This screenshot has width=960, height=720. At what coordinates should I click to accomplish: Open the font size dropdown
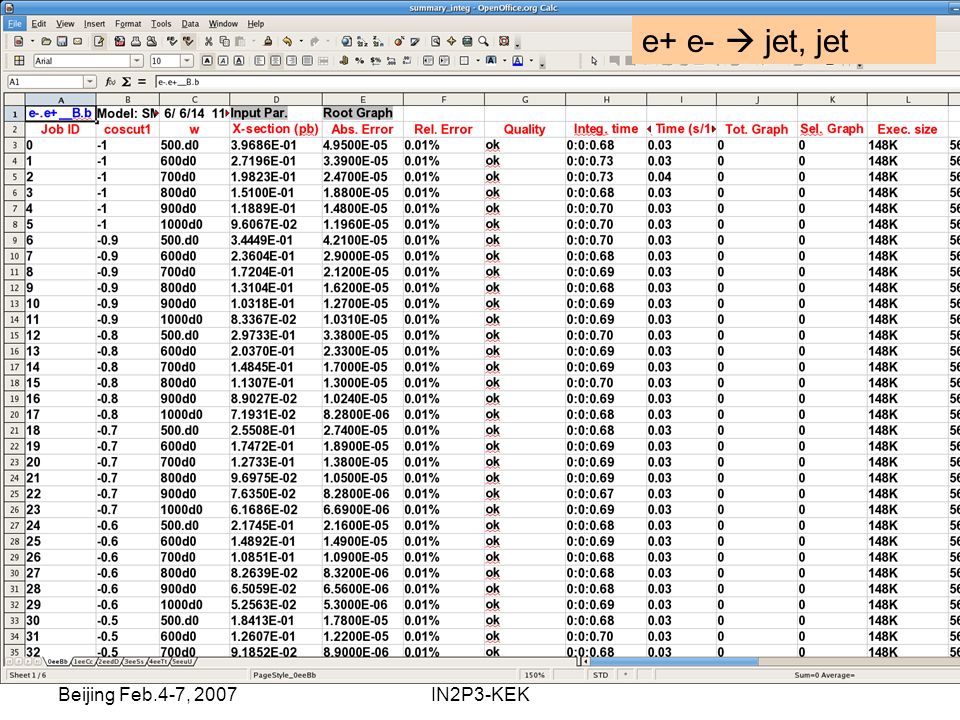point(187,61)
